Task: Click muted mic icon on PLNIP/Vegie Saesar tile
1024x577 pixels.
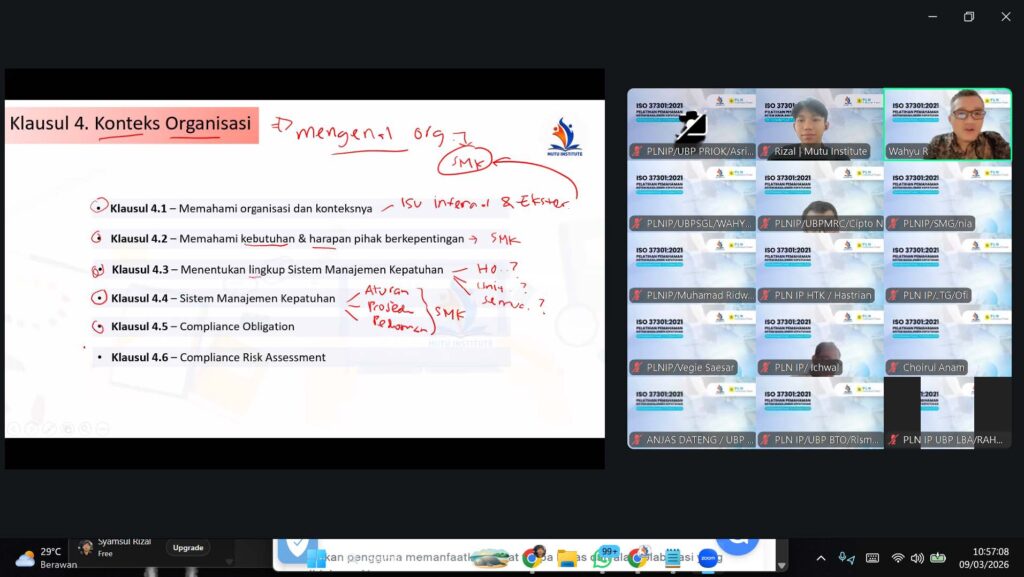Action: pyautogui.click(x=637, y=367)
